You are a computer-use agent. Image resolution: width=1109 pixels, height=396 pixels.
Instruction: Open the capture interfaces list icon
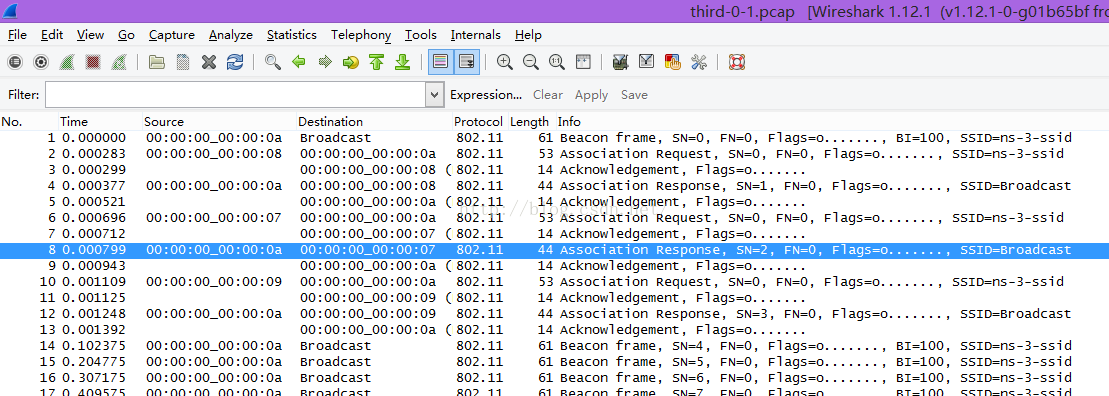coord(15,62)
